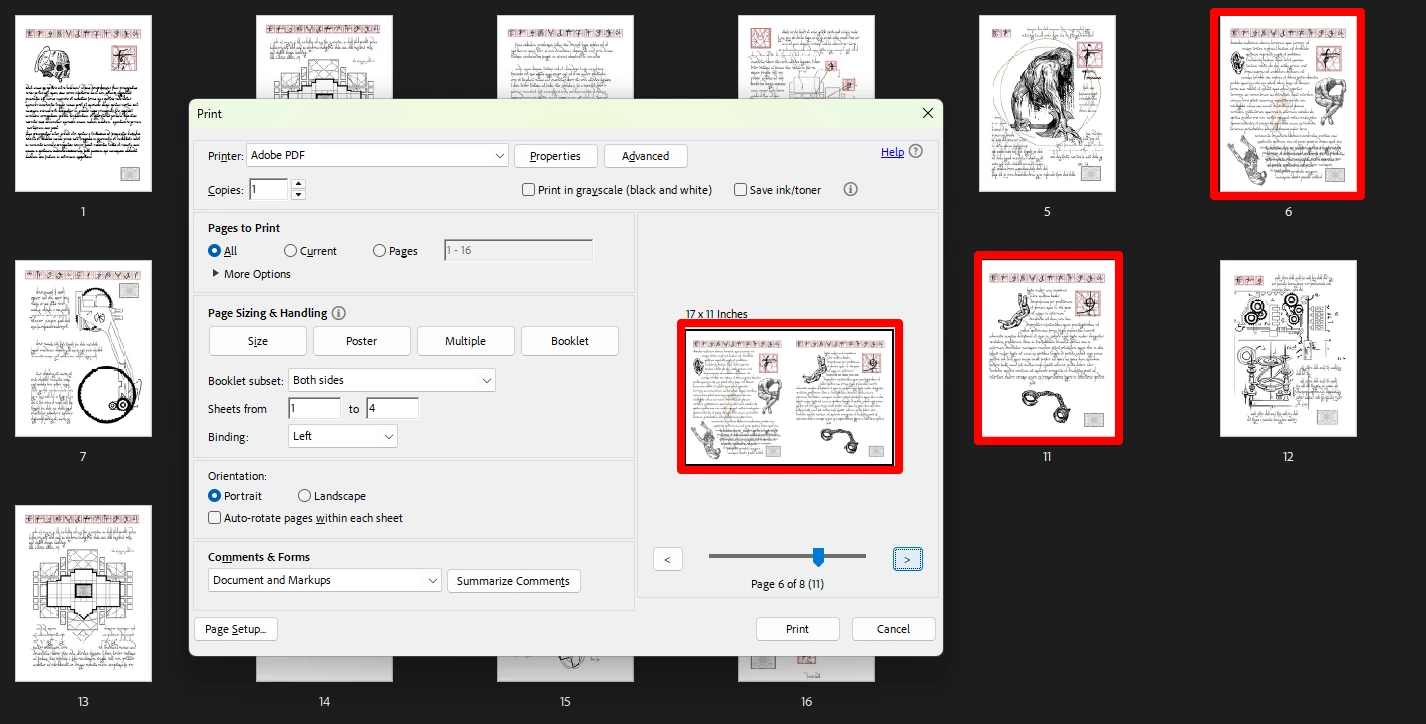Image resolution: width=1426 pixels, height=724 pixels.
Task: Check Auto-rotate pages within each sheet
Action: coord(214,518)
